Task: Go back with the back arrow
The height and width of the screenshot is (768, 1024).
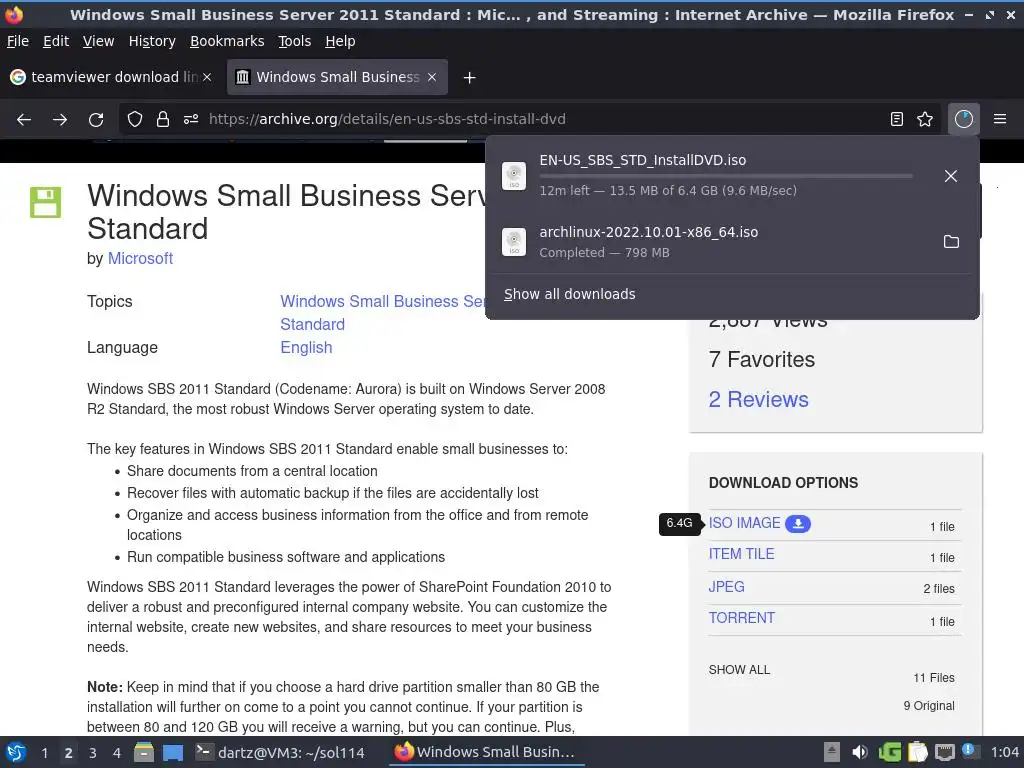Action: 24,119
